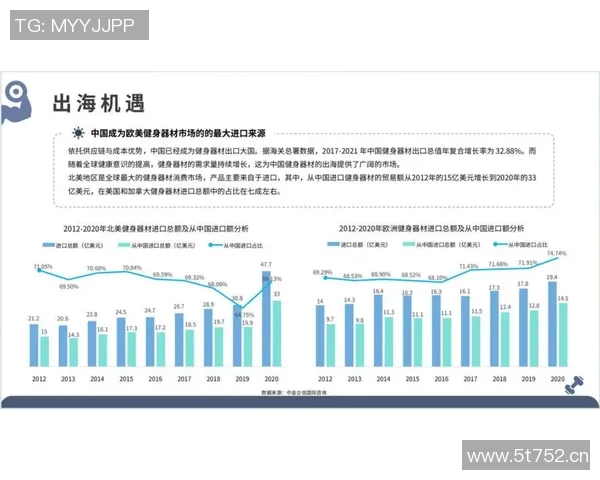The image size is (600, 480).
Task: Click the blue 2012 bar in Europe chart
Action: [x=320, y=336]
